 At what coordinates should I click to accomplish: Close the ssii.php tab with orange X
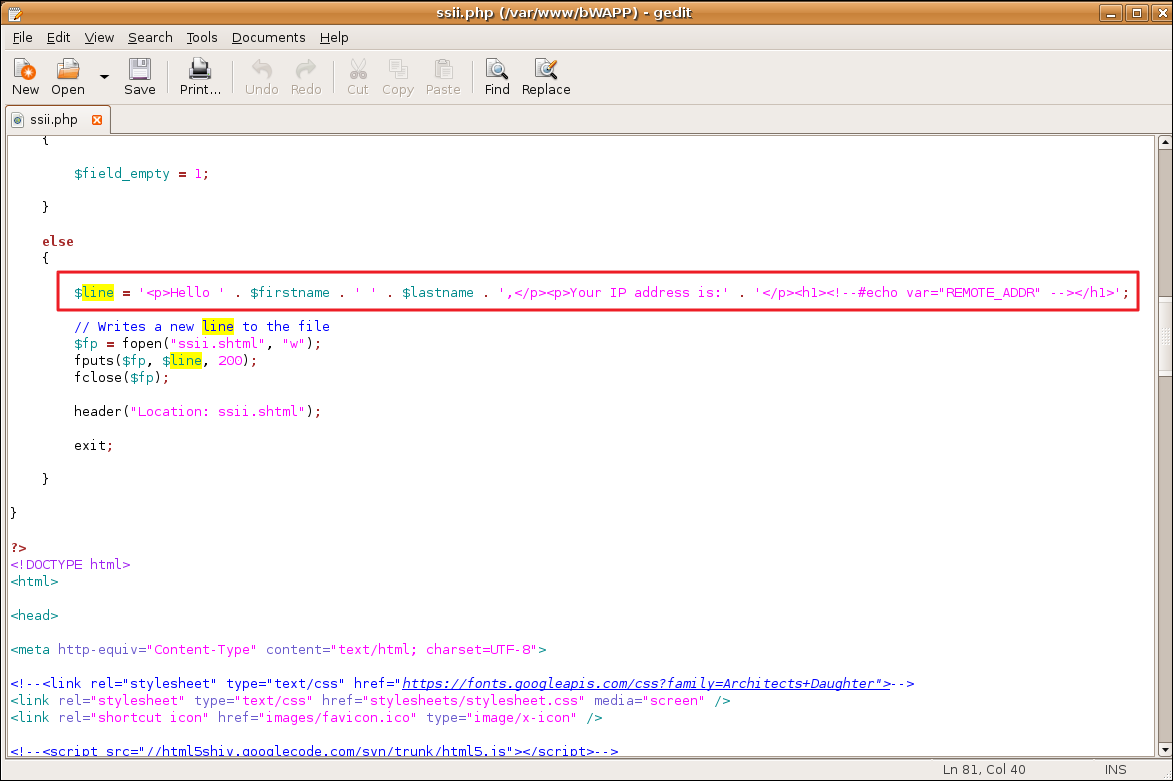tap(97, 120)
